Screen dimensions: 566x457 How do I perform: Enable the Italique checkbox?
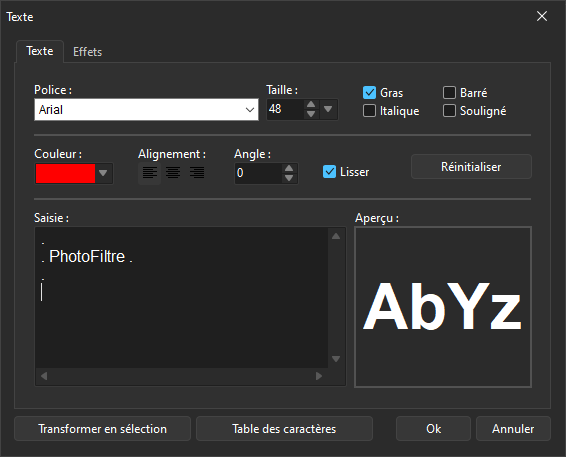click(x=369, y=111)
